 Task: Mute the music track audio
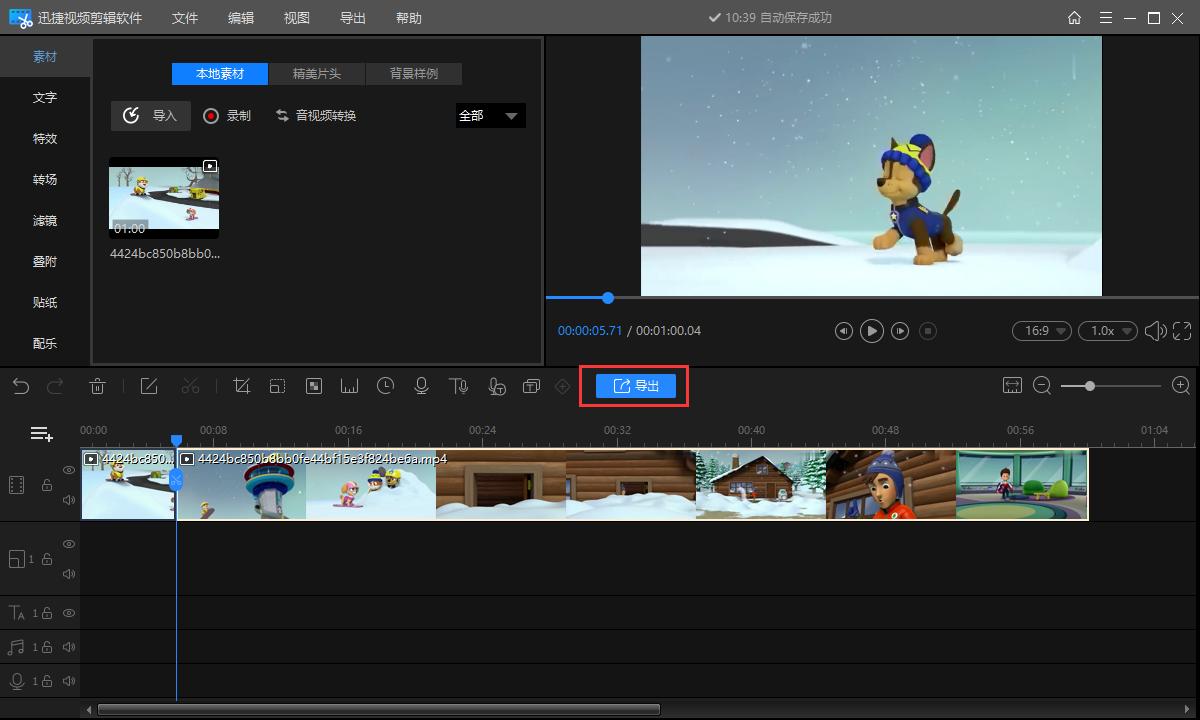click(x=69, y=647)
